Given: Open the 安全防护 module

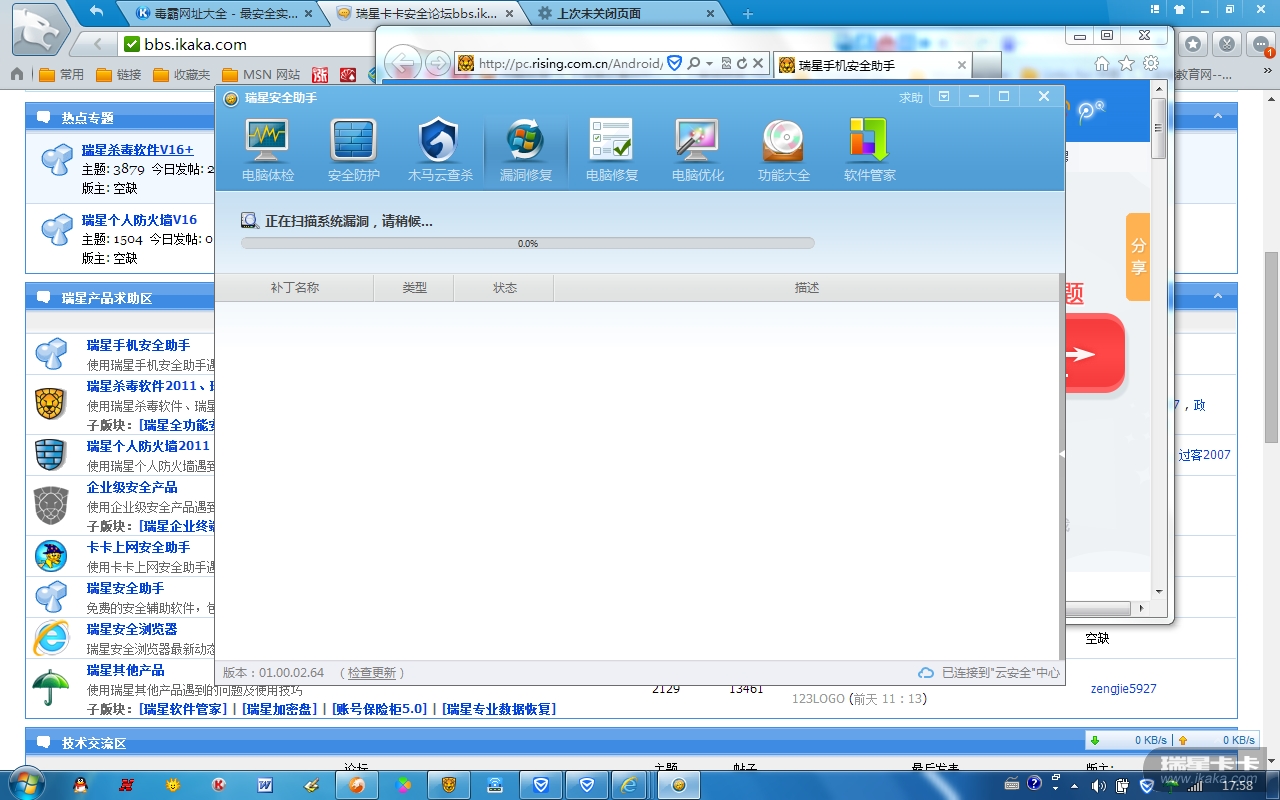Looking at the screenshot, I should [354, 151].
